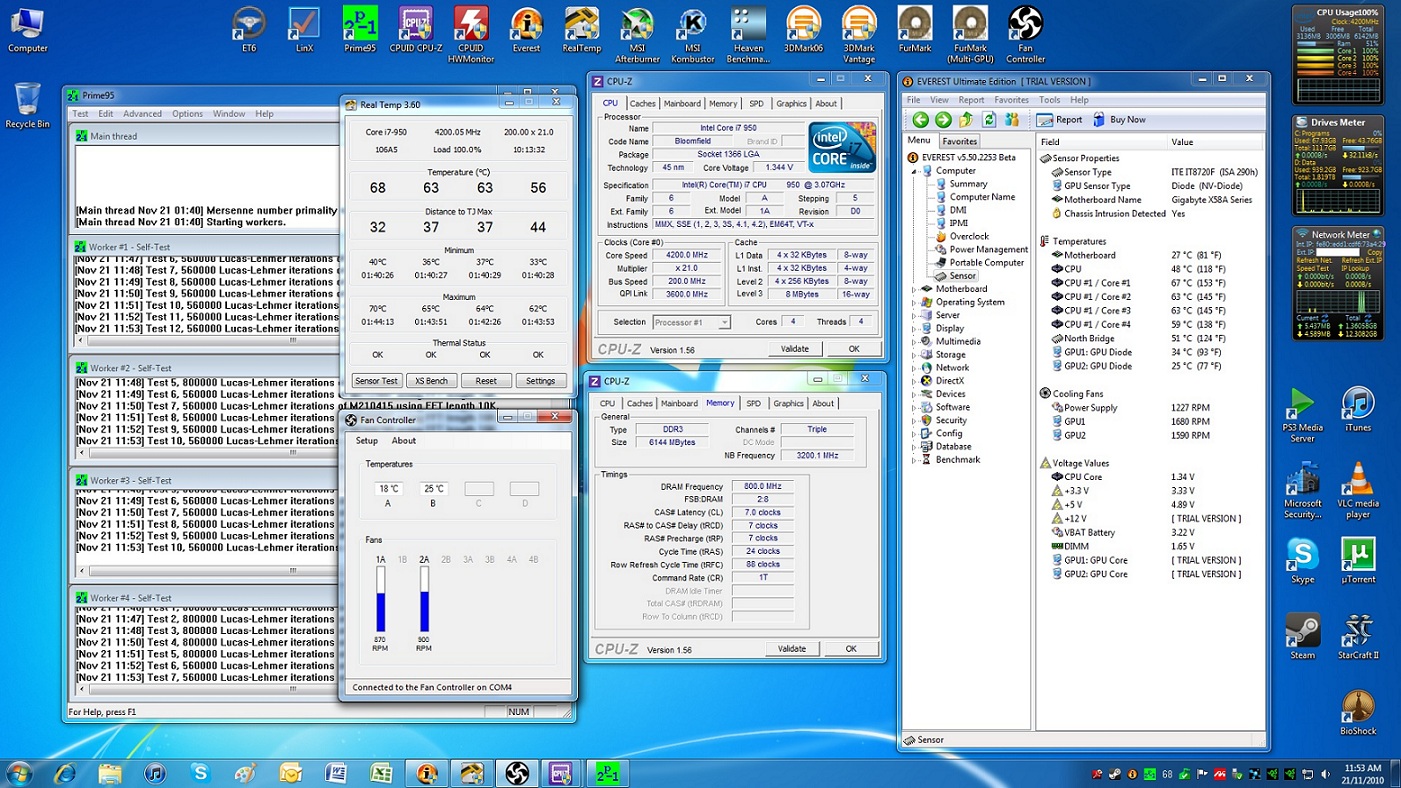Click the EVEREST users toolbar icon
Screen dimensions: 1401x788
click(1012, 120)
